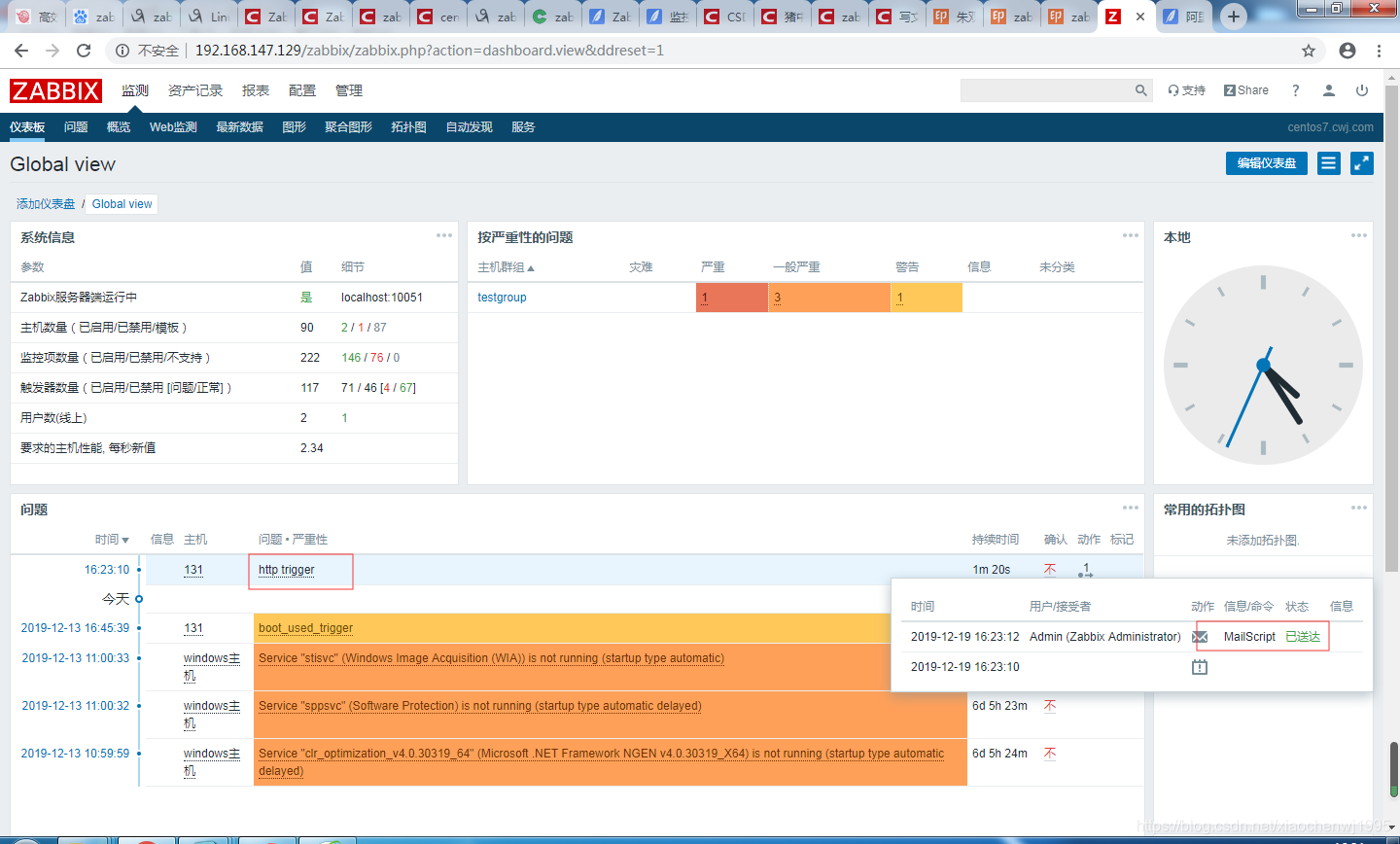The image size is (1400, 844).
Task: Toggle fullscreen kiosk mode icon
Action: pyautogui.click(x=1362, y=163)
